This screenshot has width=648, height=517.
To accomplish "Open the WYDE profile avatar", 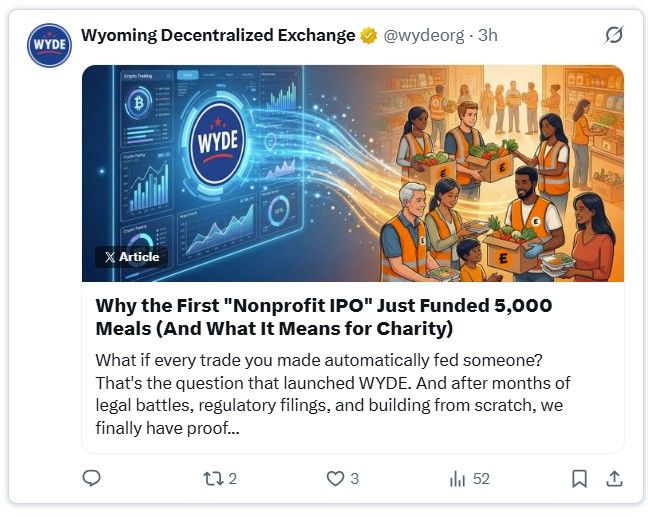I will pyautogui.click(x=48, y=45).
